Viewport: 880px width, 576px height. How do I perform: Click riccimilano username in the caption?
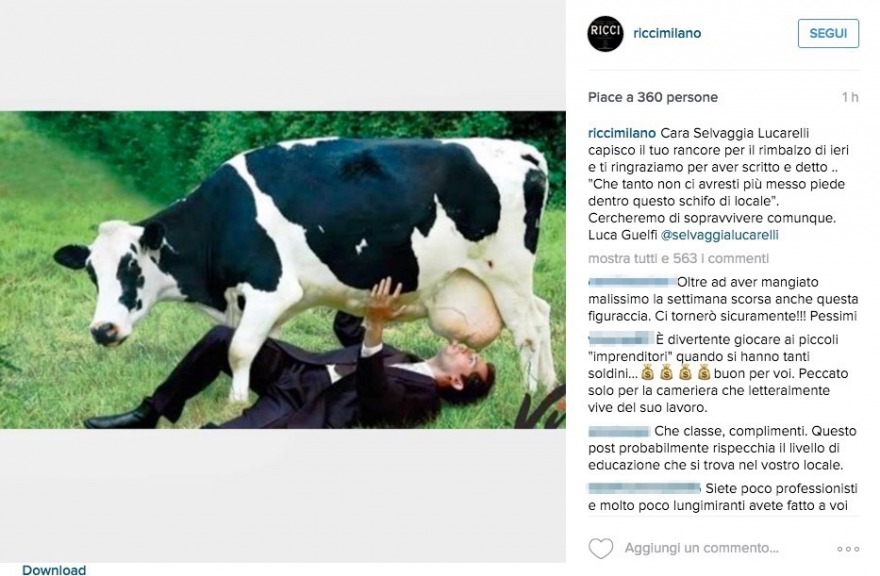point(622,133)
